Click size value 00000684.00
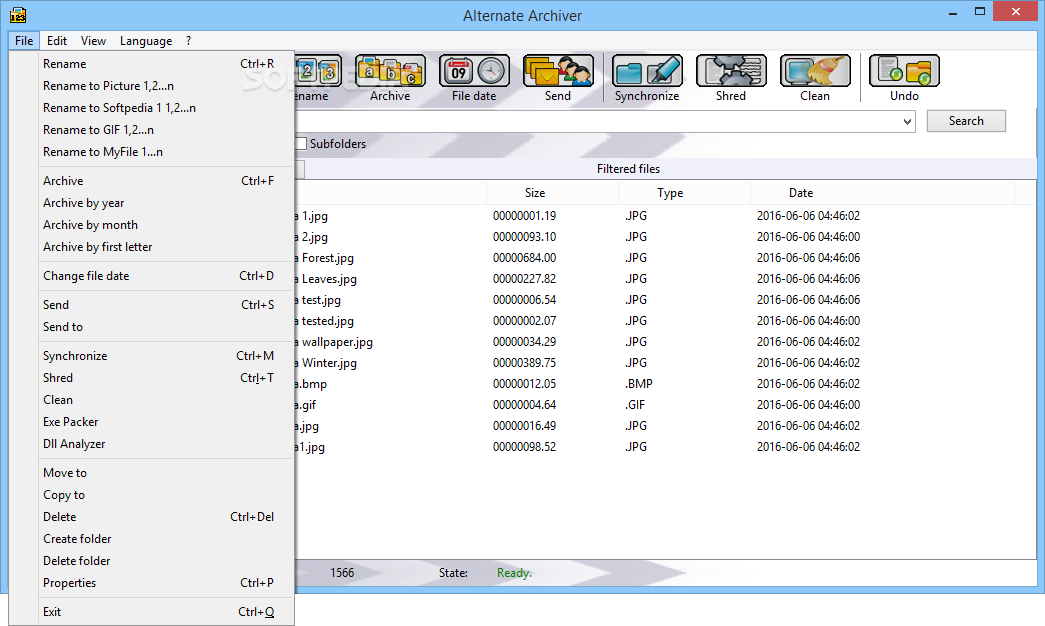Screen dimensions: 1045x626 524,258
